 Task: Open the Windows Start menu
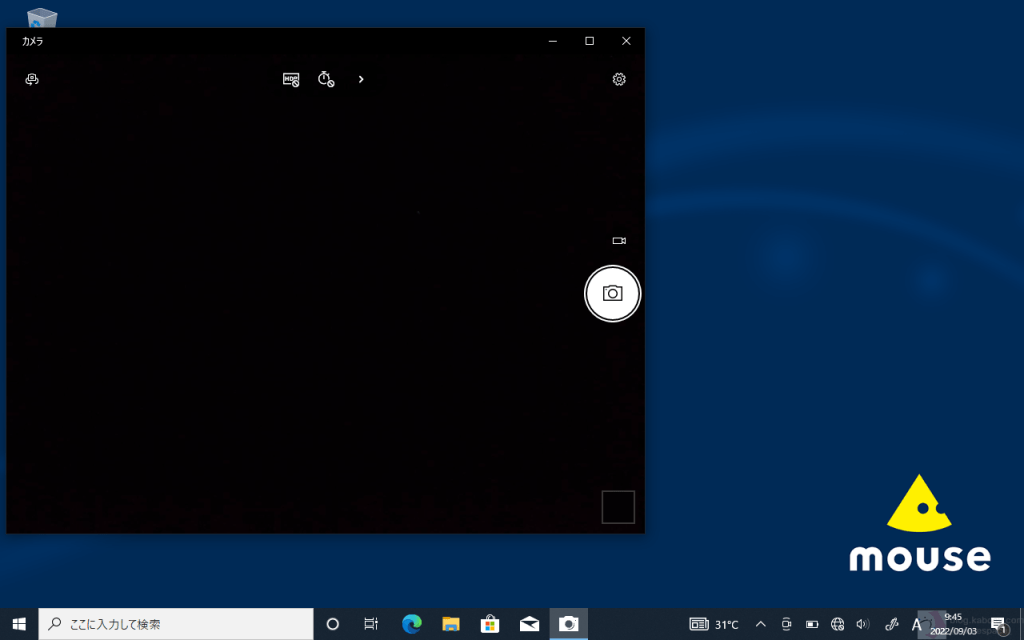tap(19, 624)
